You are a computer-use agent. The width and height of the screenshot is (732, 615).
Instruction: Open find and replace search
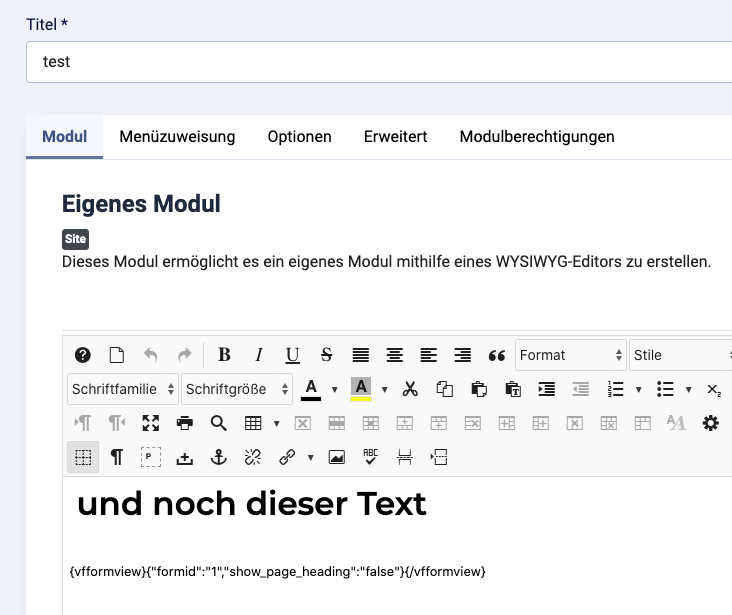coord(218,423)
